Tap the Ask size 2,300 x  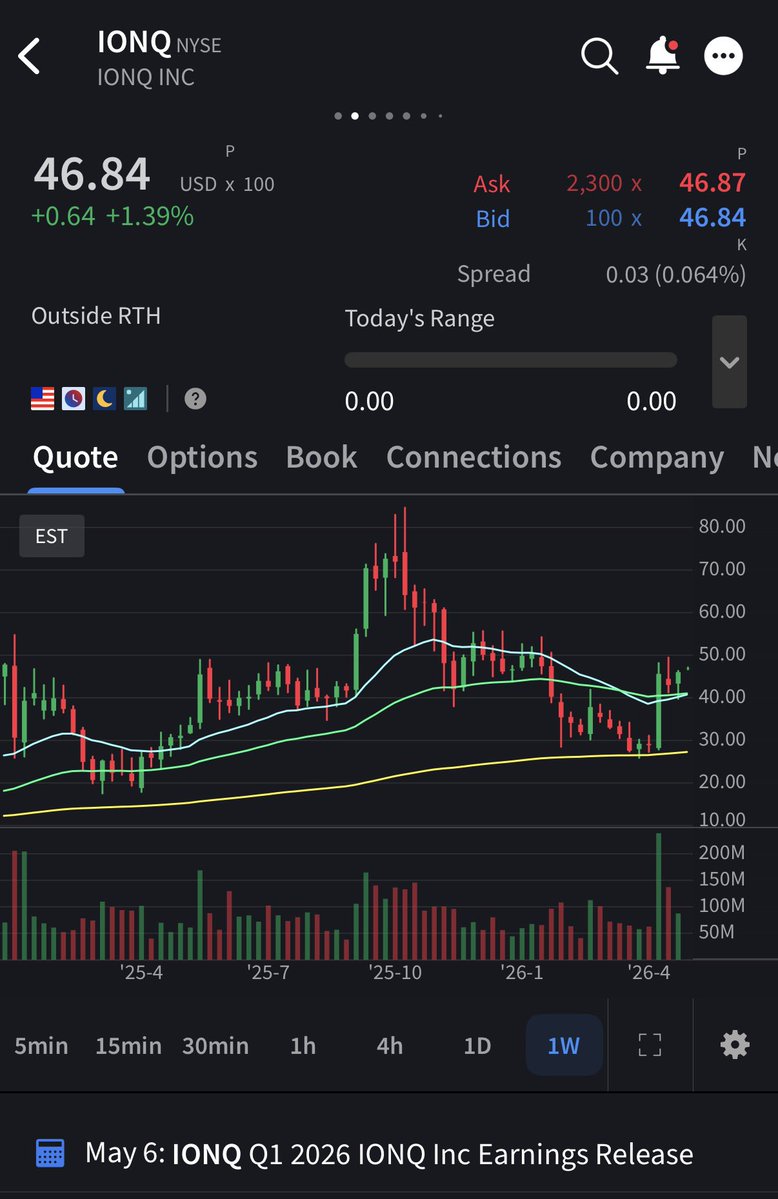coord(604,184)
